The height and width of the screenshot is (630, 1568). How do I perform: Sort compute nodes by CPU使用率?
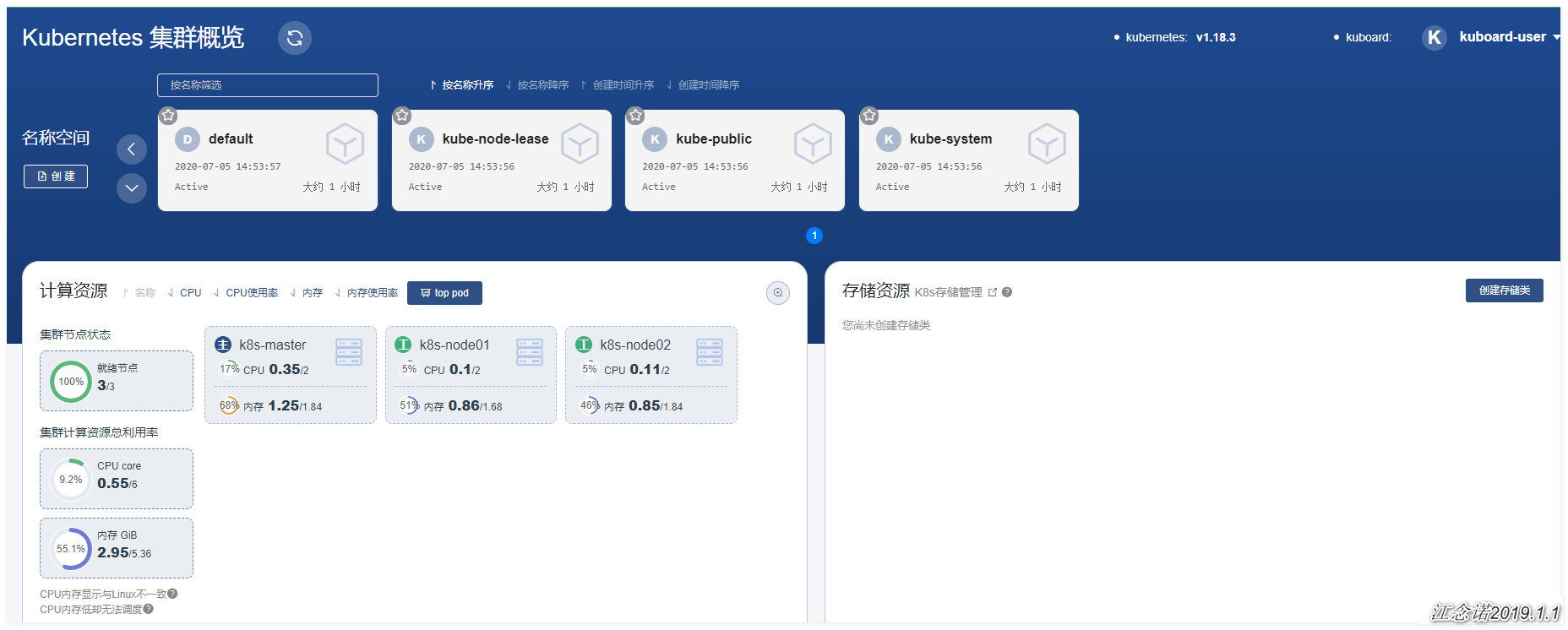tap(246, 293)
